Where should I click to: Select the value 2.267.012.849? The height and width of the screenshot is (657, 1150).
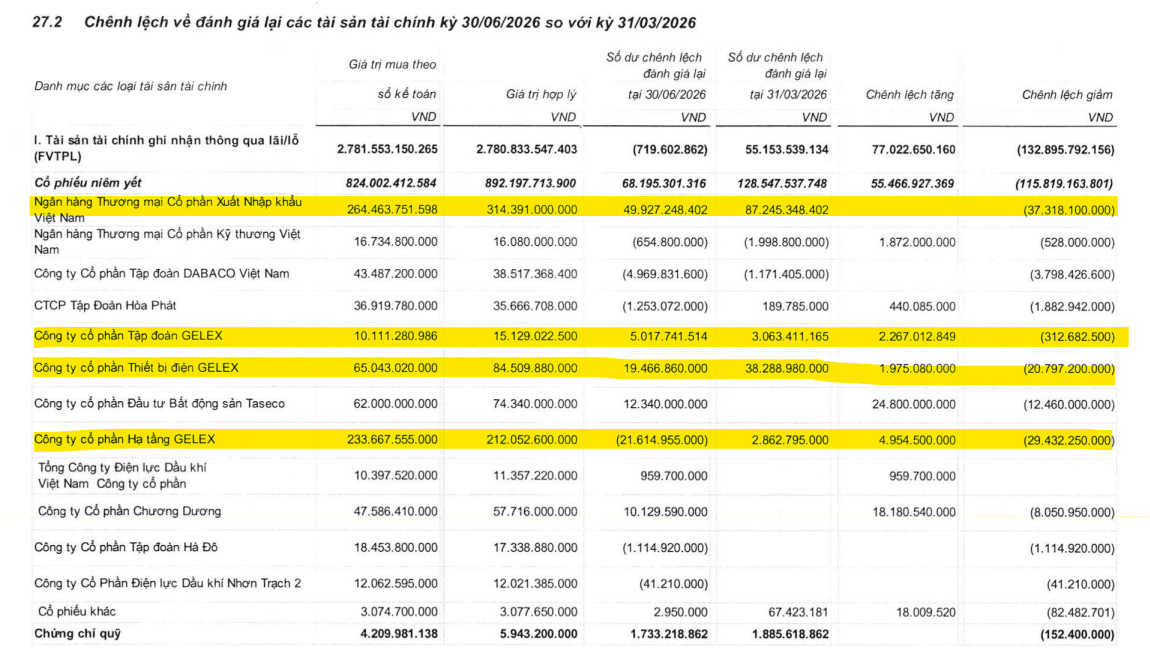917,337
